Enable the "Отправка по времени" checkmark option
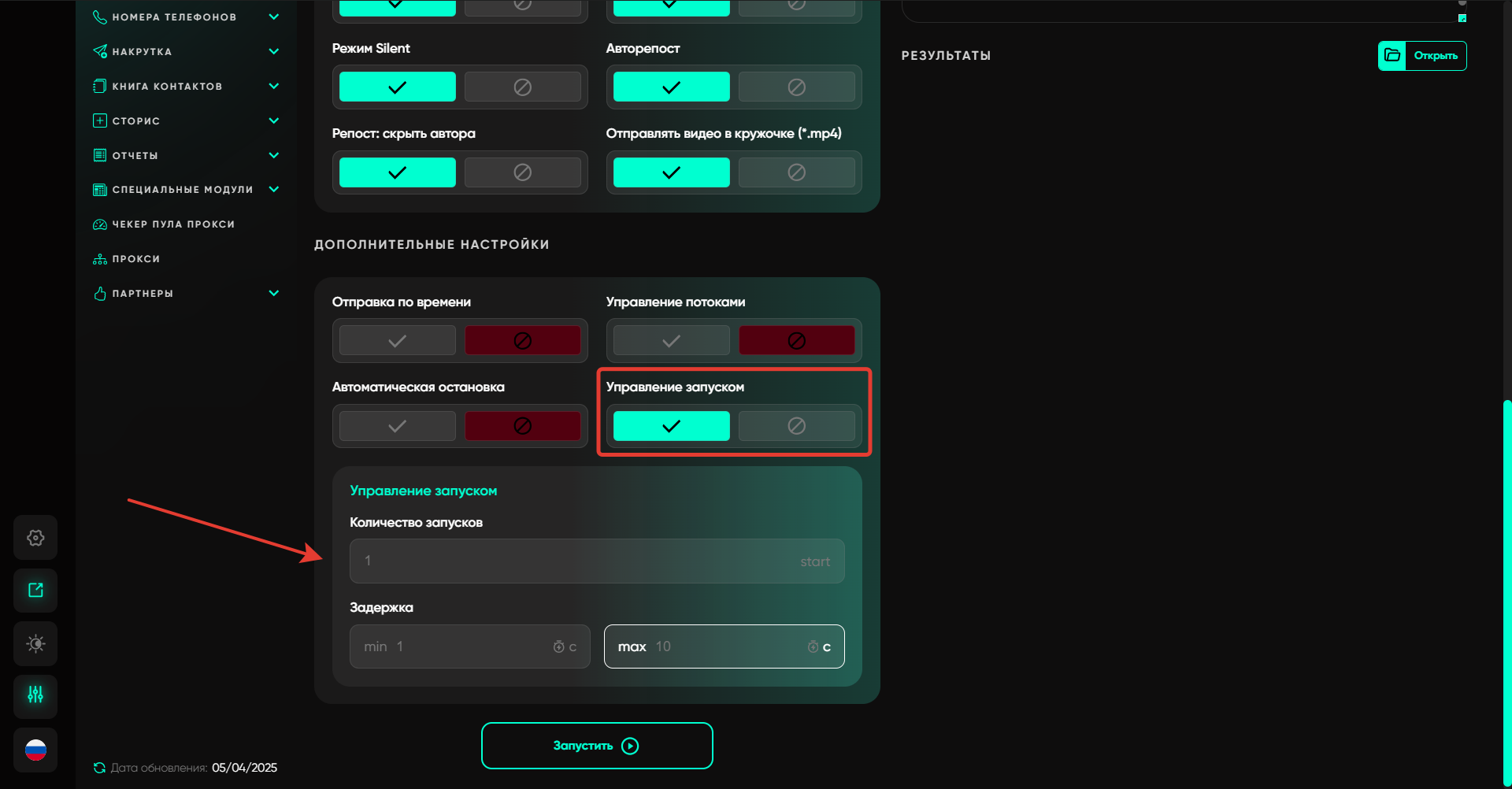Image resolution: width=1512 pixels, height=789 pixels. point(398,341)
